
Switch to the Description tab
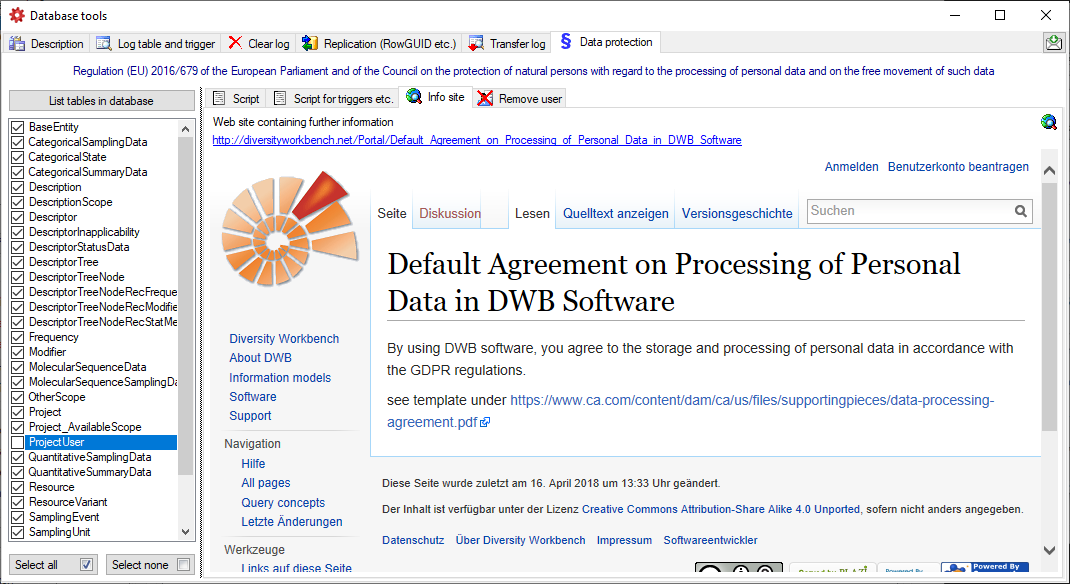pyautogui.click(x=46, y=44)
